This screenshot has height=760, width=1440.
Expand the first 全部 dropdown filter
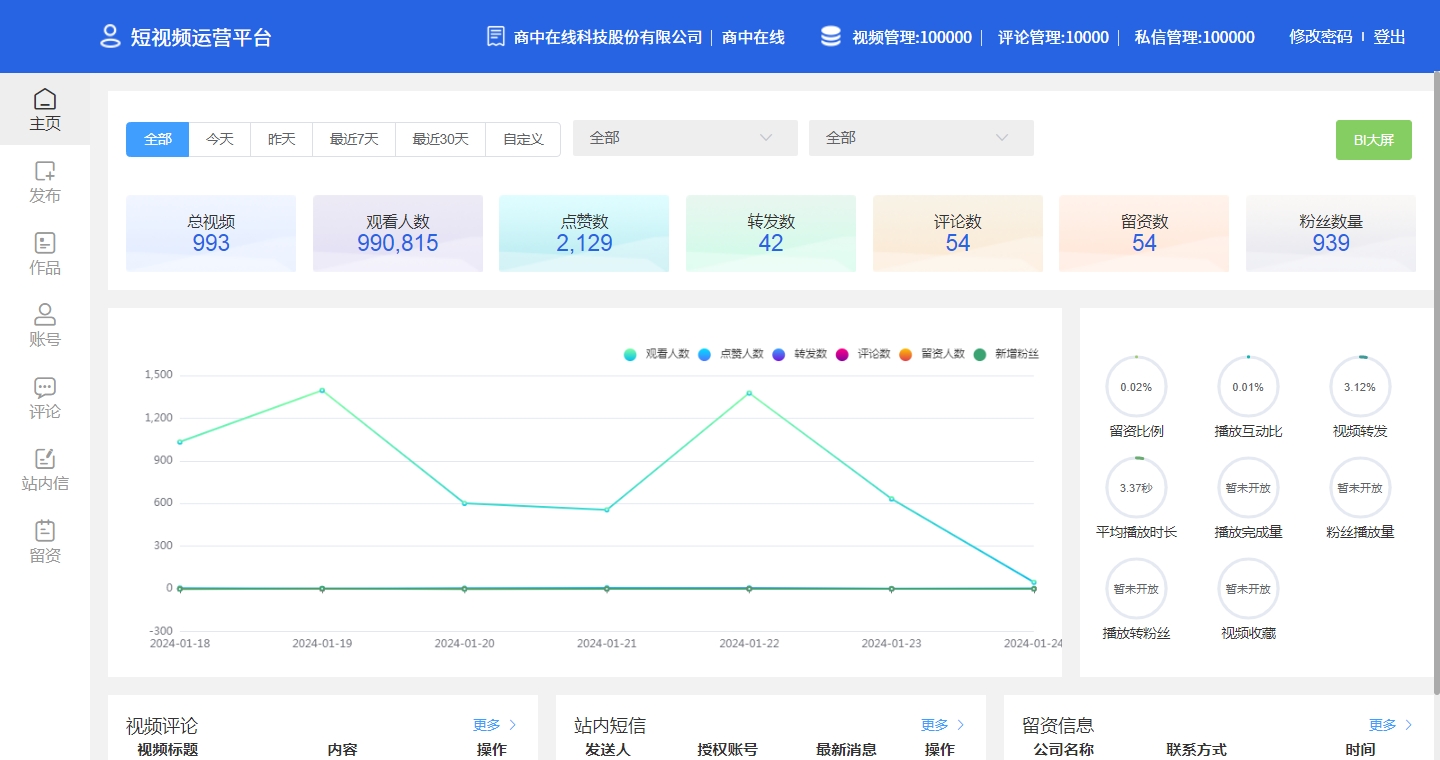(x=685, y=138)
